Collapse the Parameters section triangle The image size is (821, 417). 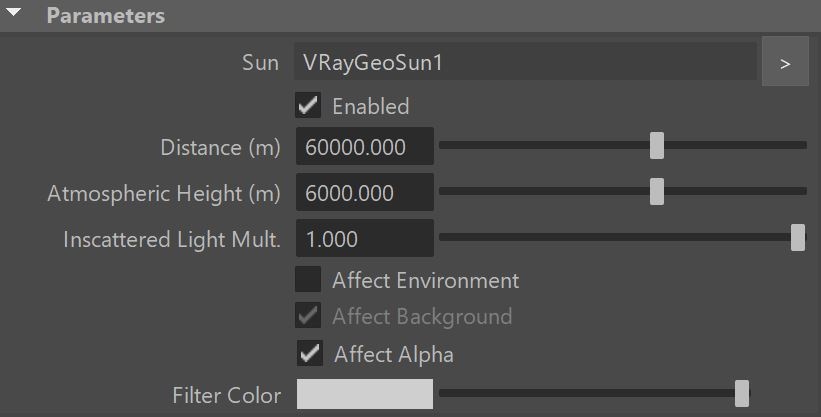point(13,13)
